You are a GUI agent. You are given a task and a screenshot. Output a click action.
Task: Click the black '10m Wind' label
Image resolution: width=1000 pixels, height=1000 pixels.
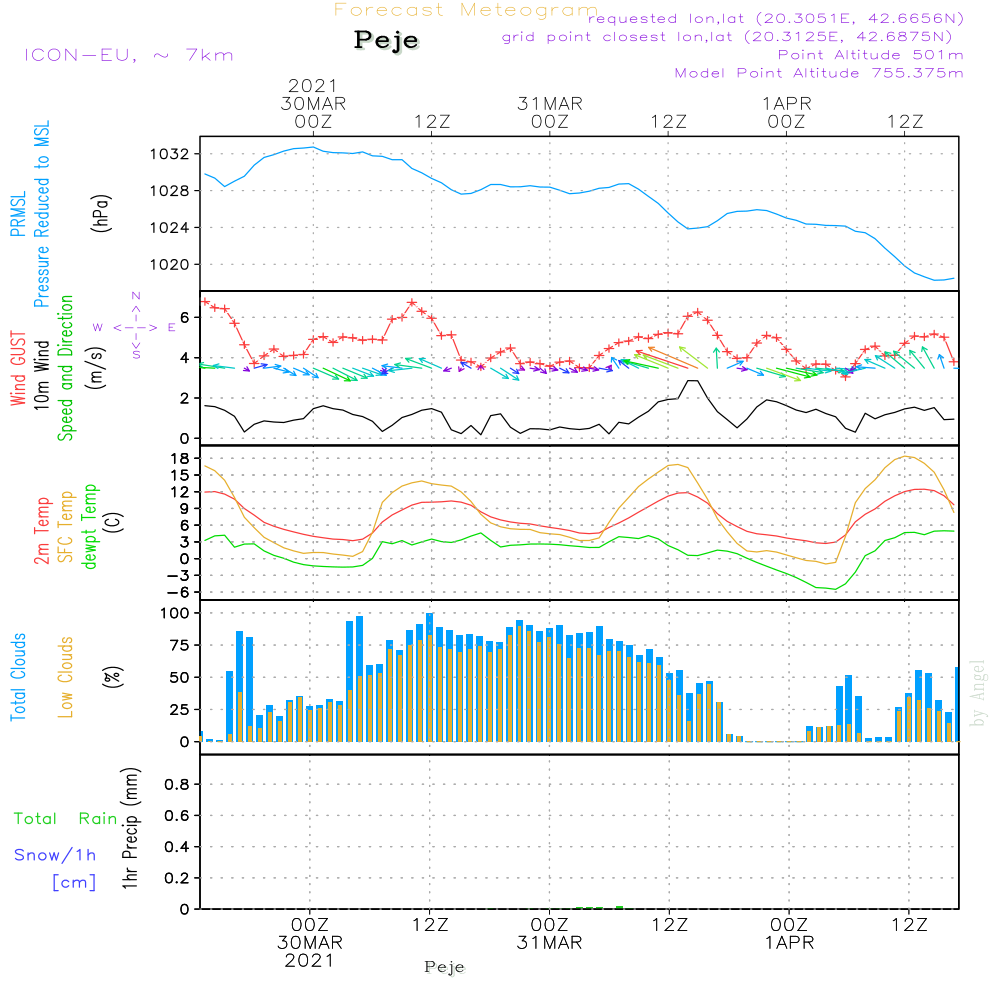(41, 374)
